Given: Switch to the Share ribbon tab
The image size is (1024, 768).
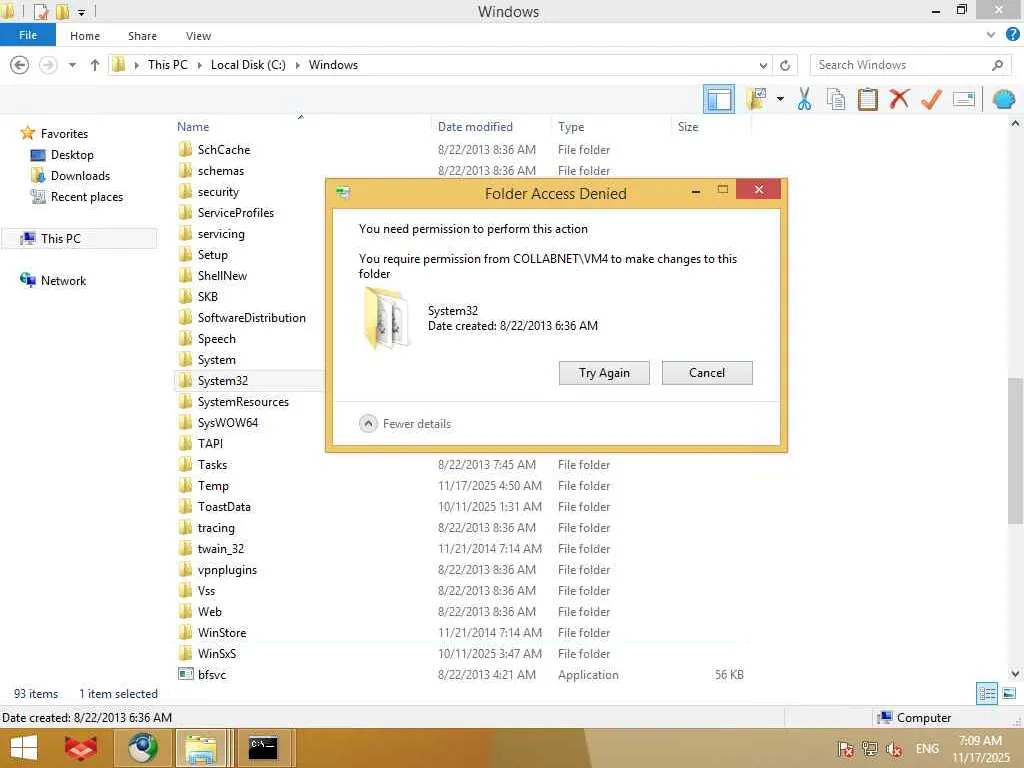Looking at the screenshot, I should coord(142,36).
